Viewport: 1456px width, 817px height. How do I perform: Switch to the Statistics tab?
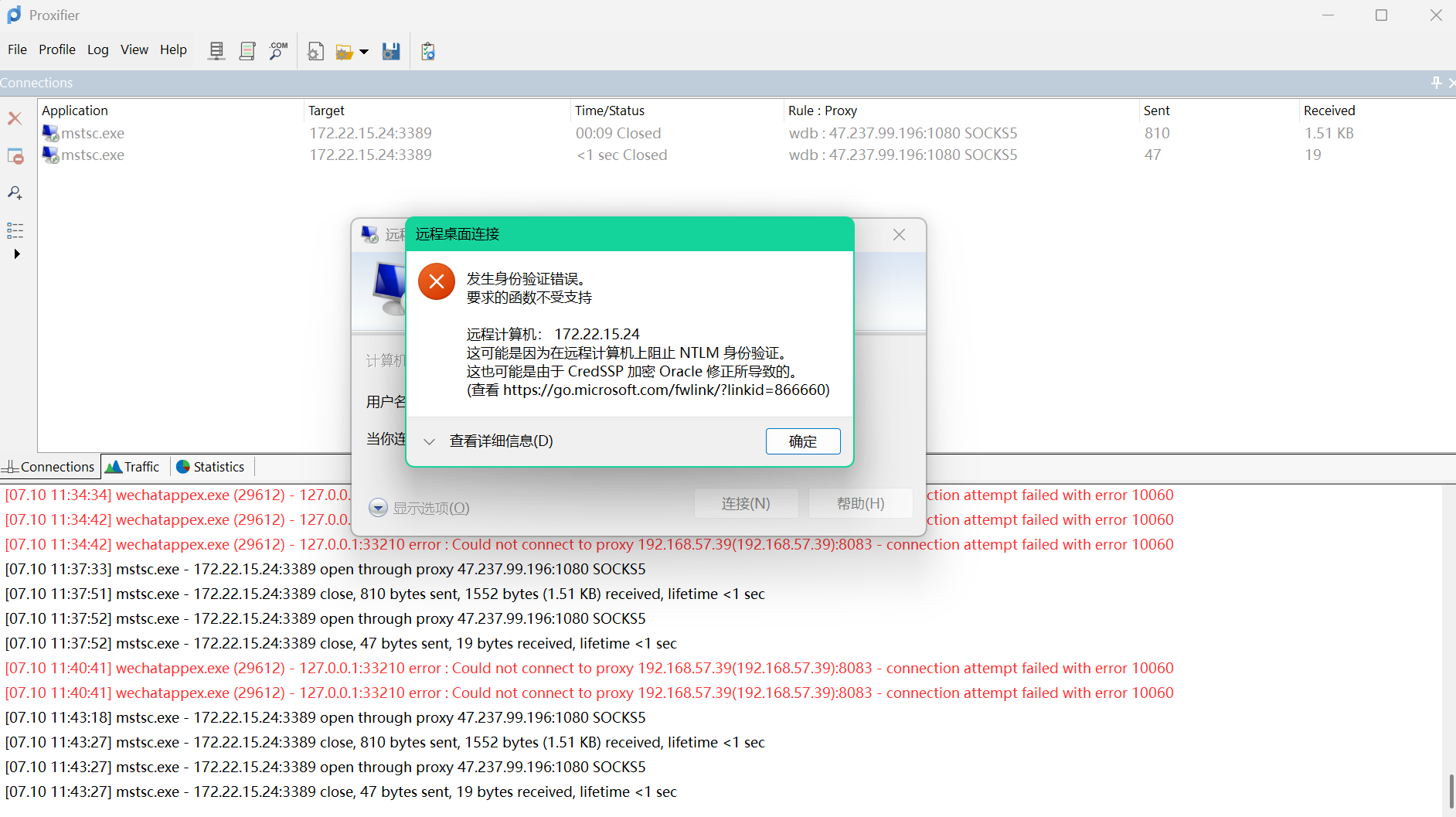coord(212,467)
